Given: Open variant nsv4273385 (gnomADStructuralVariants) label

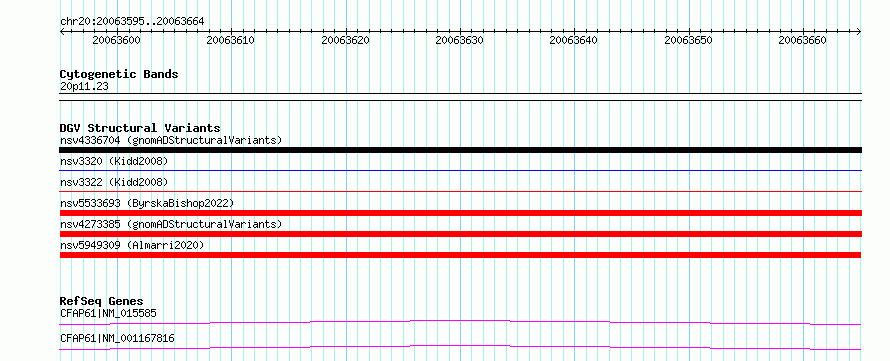Looking at the screenshot, I should tap(171, 224).
